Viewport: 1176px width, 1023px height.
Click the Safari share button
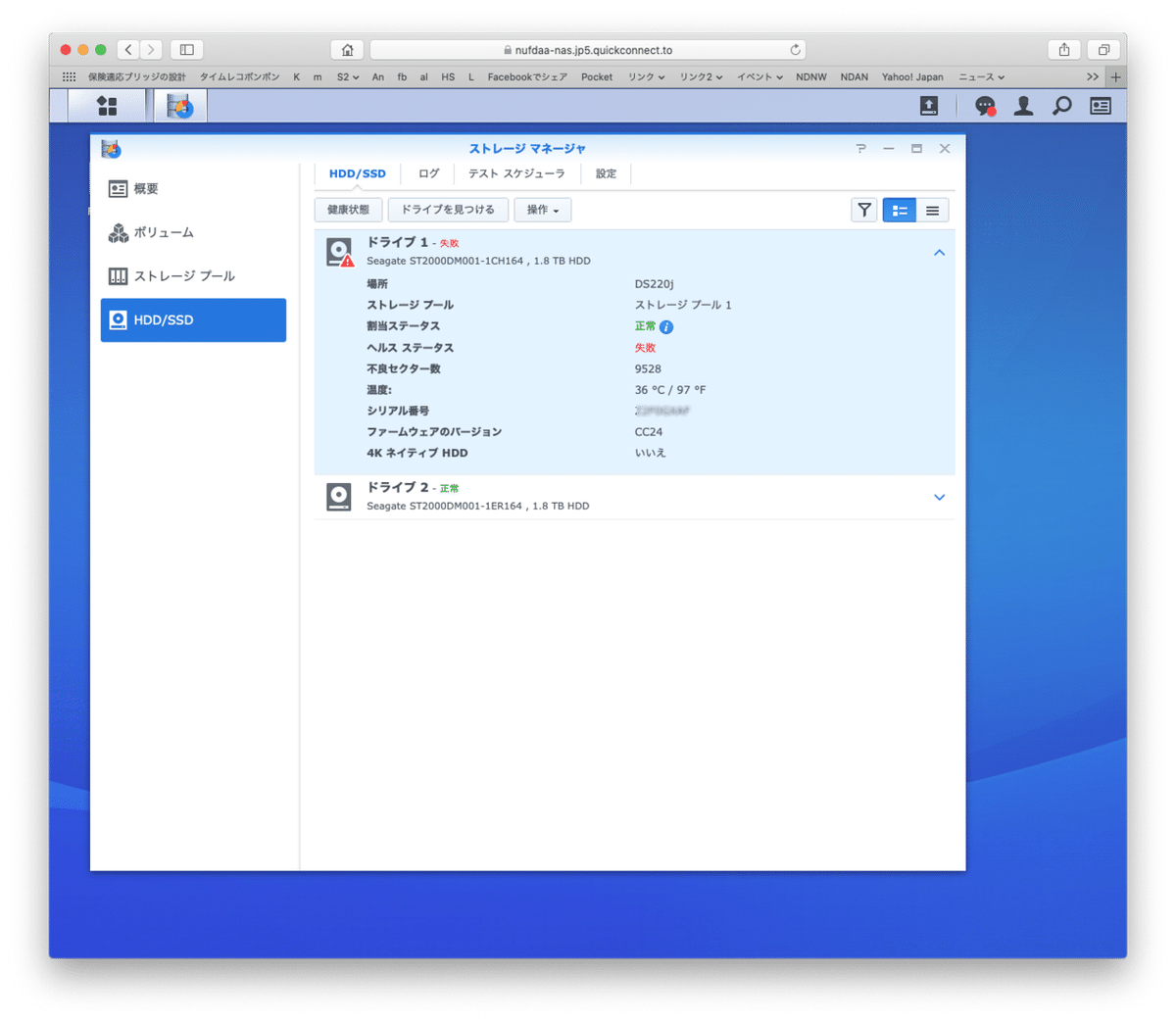tap(1064, 49)
